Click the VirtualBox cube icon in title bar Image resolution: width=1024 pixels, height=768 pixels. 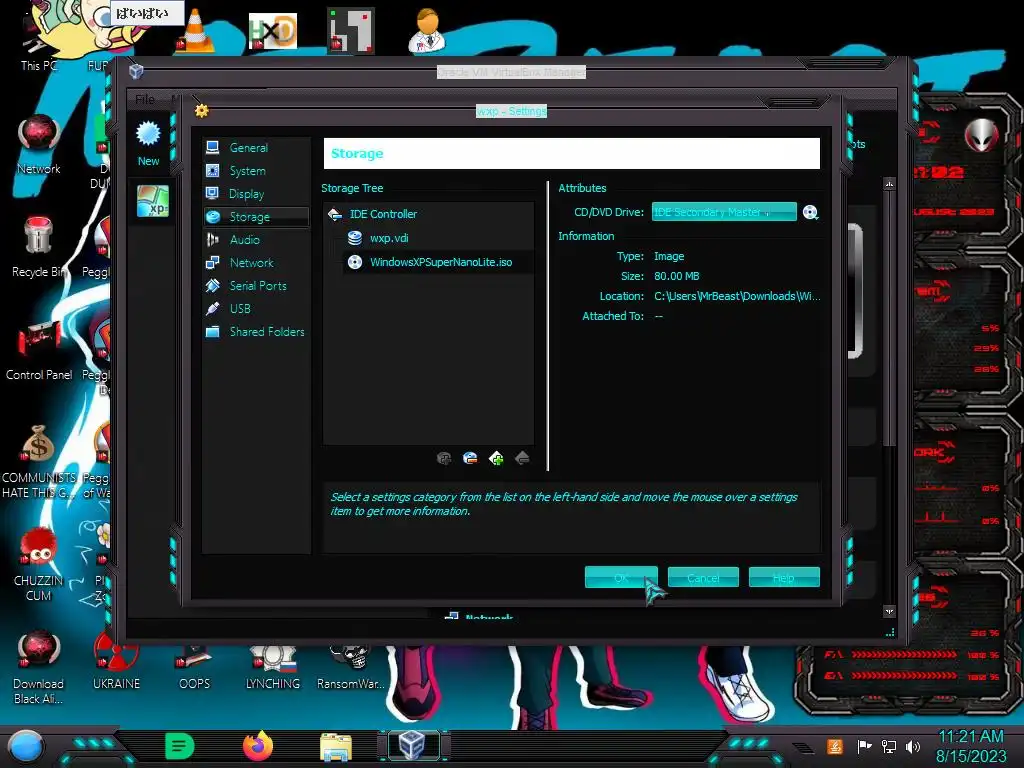(136, 71)
